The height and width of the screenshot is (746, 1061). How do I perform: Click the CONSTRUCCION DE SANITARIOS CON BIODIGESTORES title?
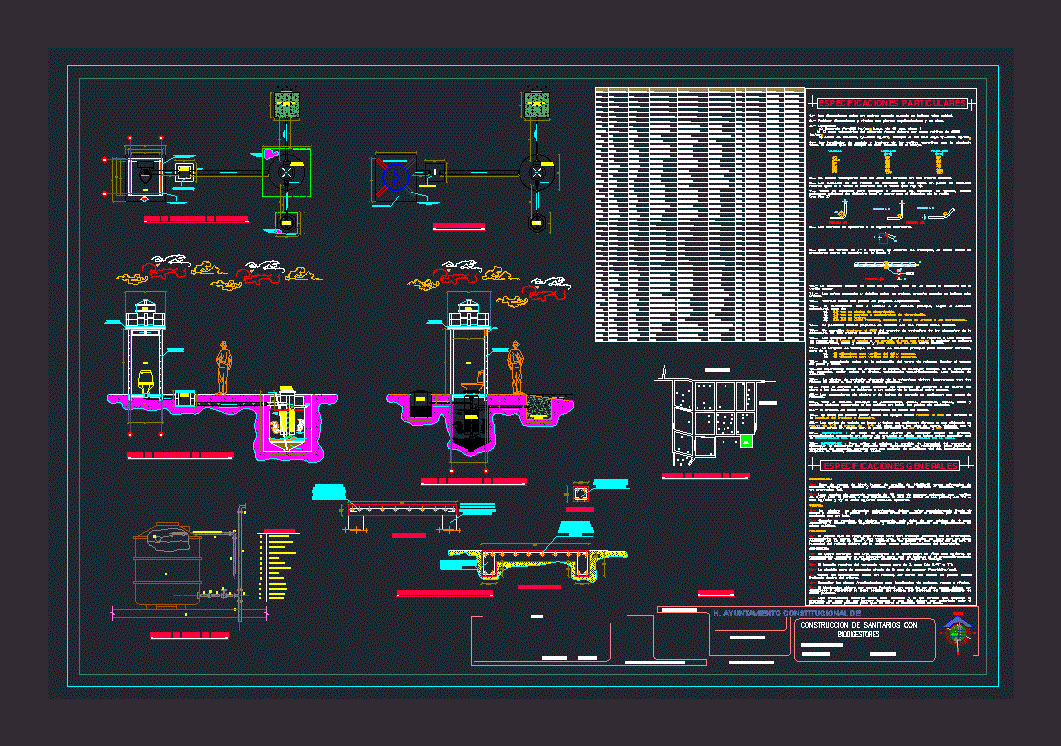point(858,629)
